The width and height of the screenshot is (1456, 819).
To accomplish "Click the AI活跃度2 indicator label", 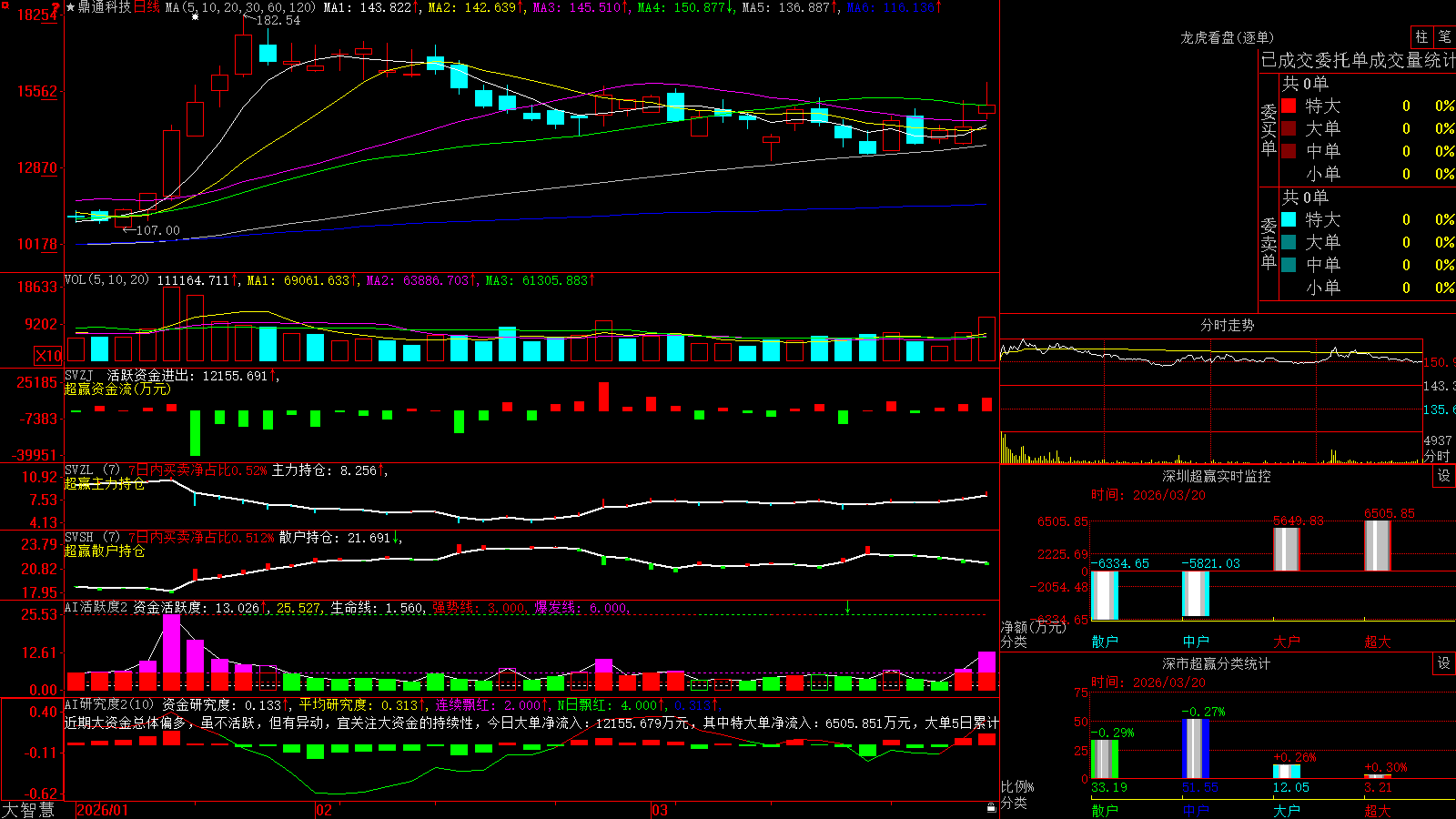I will coord(96,607).
